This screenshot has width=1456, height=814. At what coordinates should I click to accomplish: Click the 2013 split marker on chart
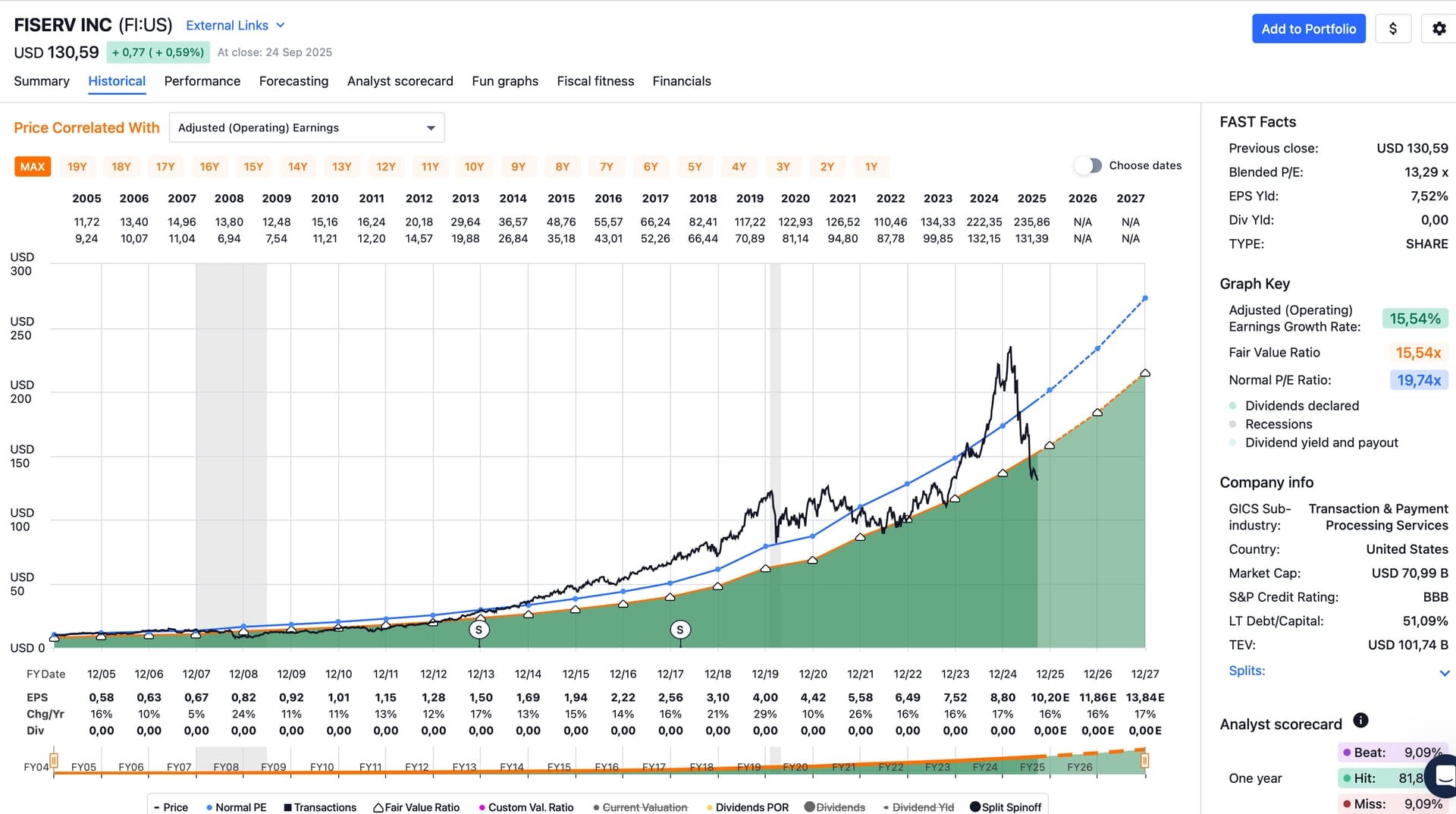(x=479, y=630)
